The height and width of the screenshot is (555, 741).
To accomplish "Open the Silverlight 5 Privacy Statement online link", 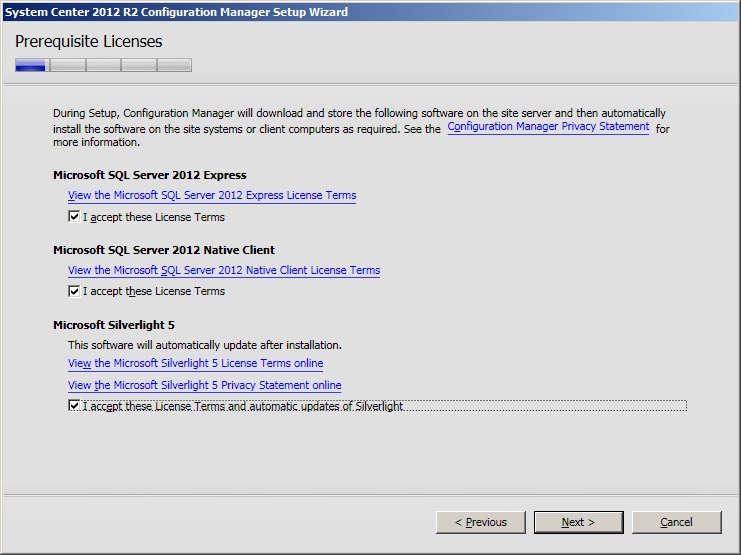I will click(204, 385).
